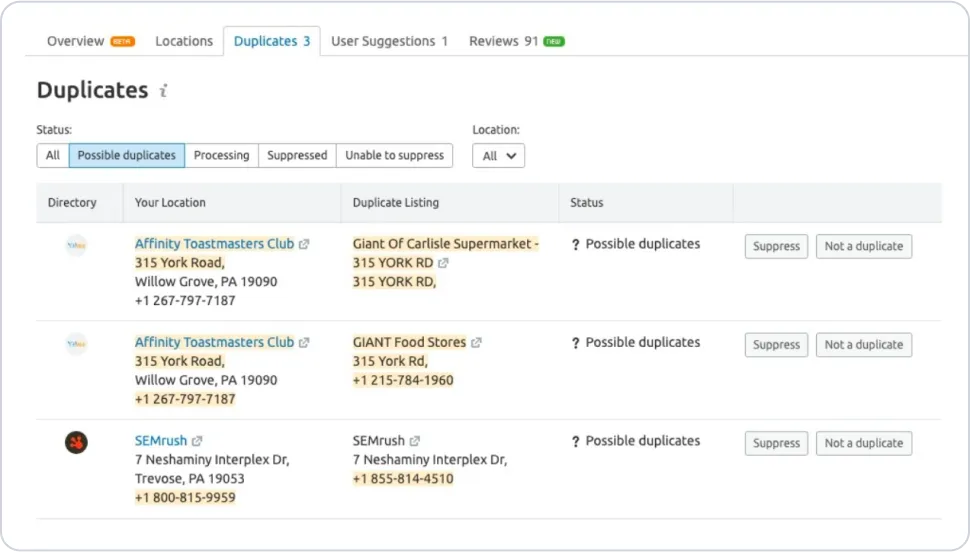
Task: Mark SEMrush listing as not a duplicate
Action: coord(864,443)
